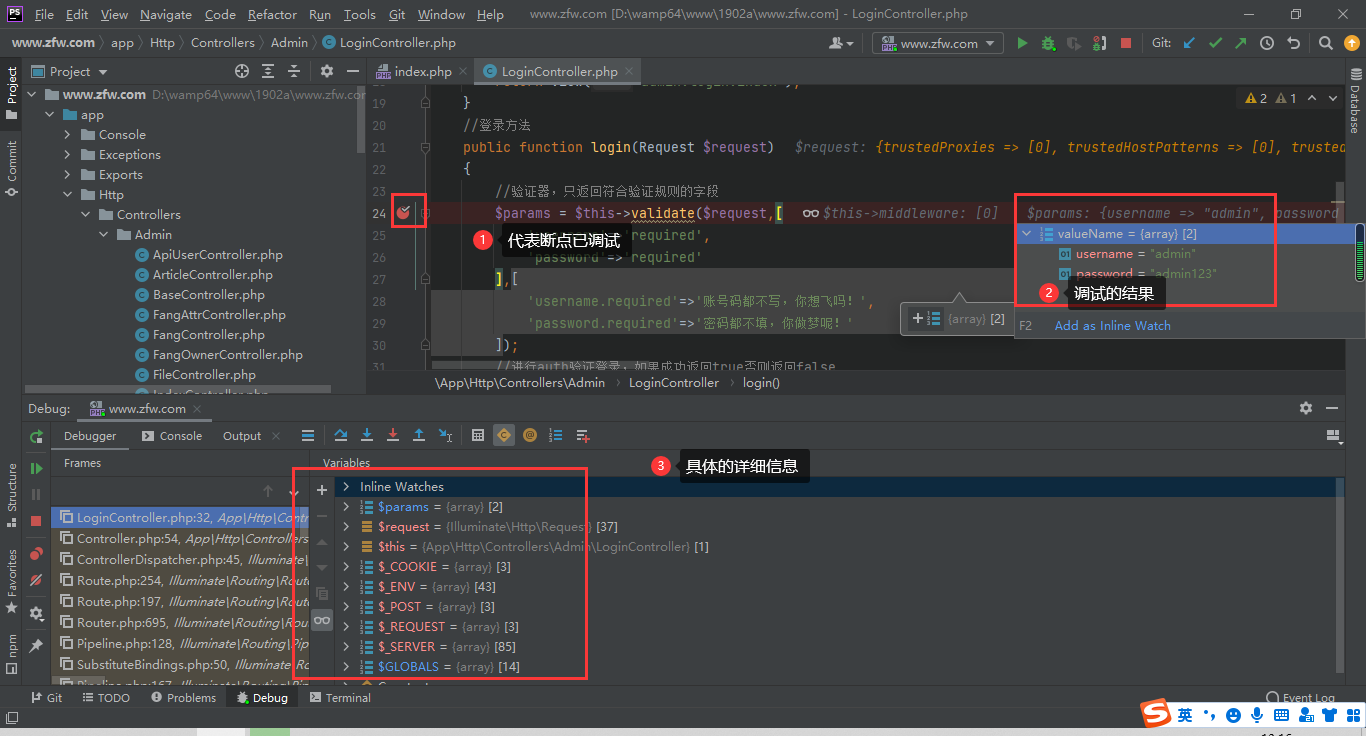Click Git Update Project blue arrow
The width and height of the screenshot is (1366, 736).
(x=1189, y=43)
